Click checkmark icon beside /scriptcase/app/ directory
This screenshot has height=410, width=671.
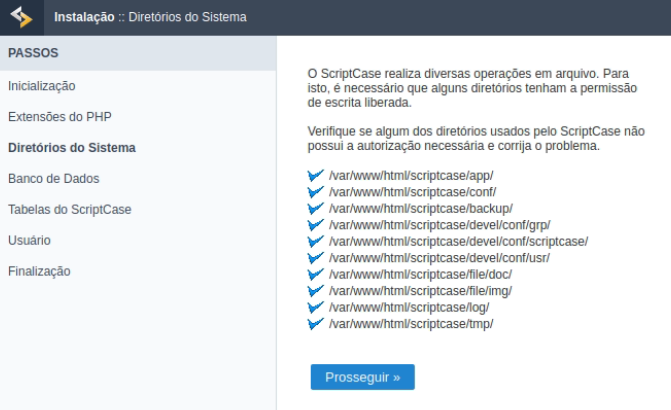[x=316, y=176]
